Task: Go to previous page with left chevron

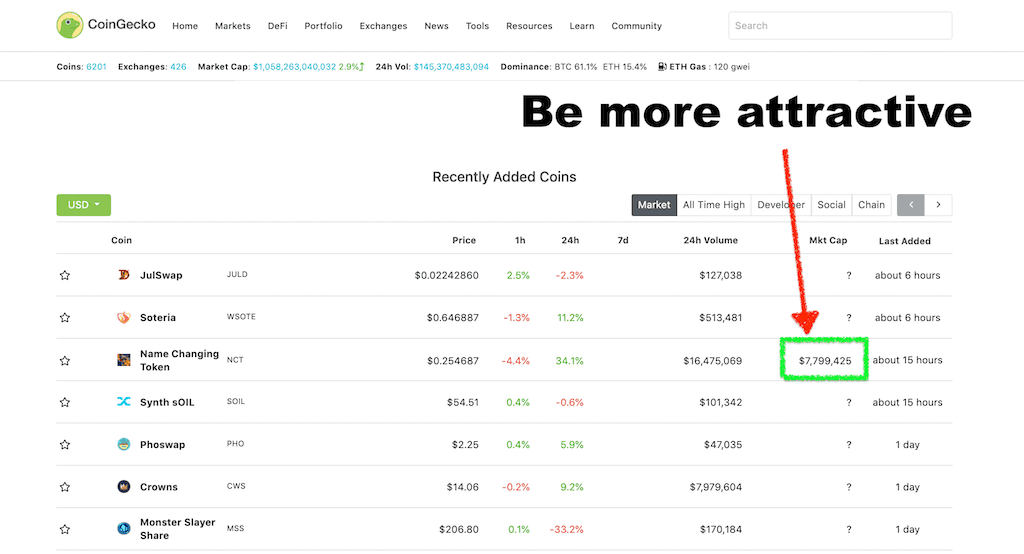Action: tap(910, 204)
